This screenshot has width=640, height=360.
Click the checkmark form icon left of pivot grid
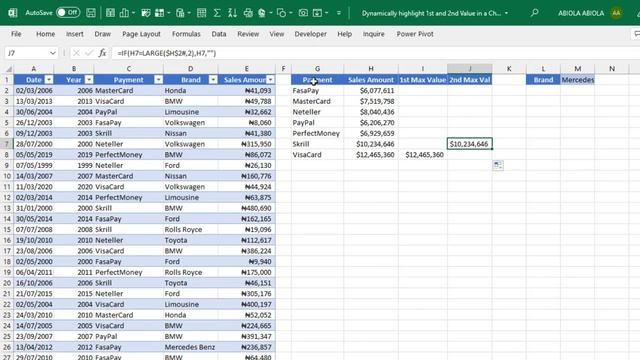(146, 13)
